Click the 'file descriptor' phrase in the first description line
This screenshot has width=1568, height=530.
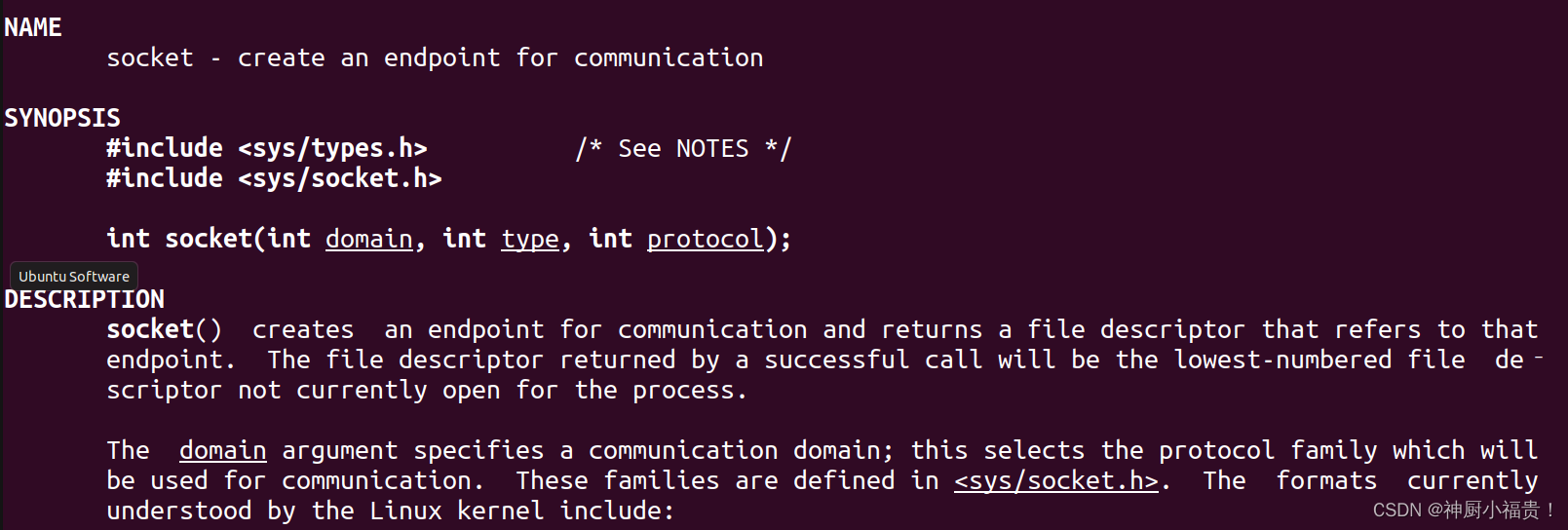coord(1136,329)
